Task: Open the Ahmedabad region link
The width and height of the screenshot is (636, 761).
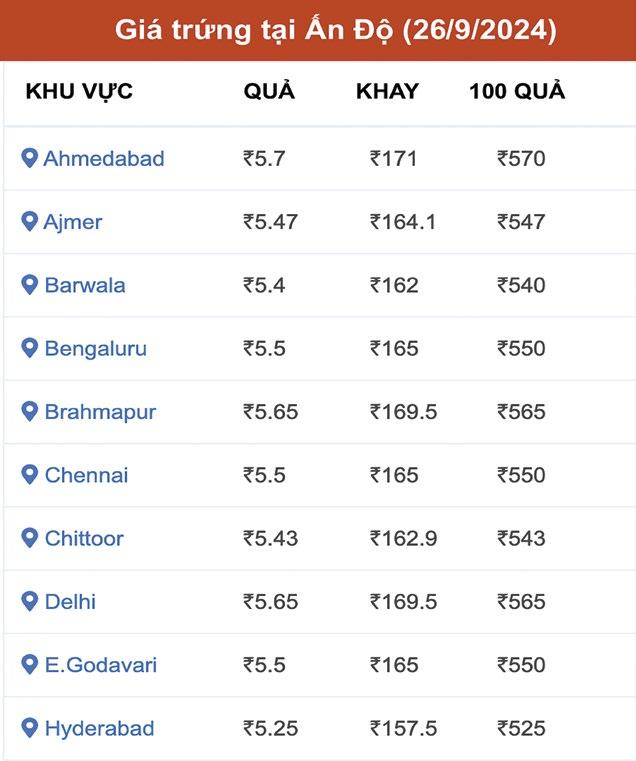Action: 104,158
